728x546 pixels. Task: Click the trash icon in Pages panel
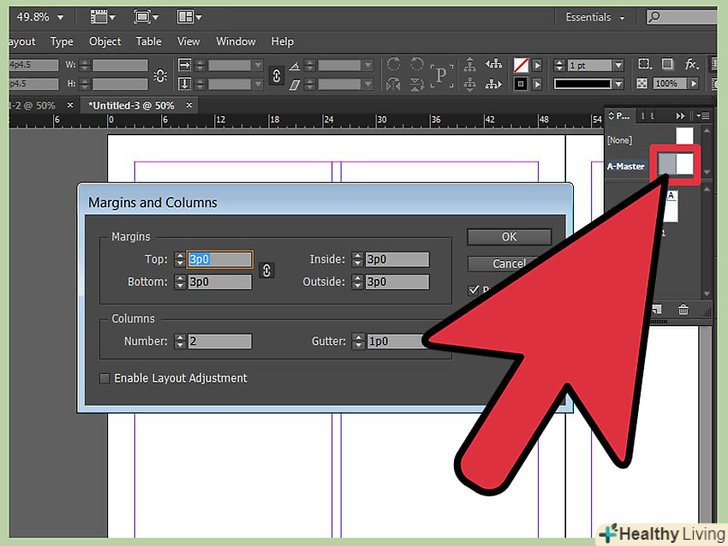click(x=684, y=311)
